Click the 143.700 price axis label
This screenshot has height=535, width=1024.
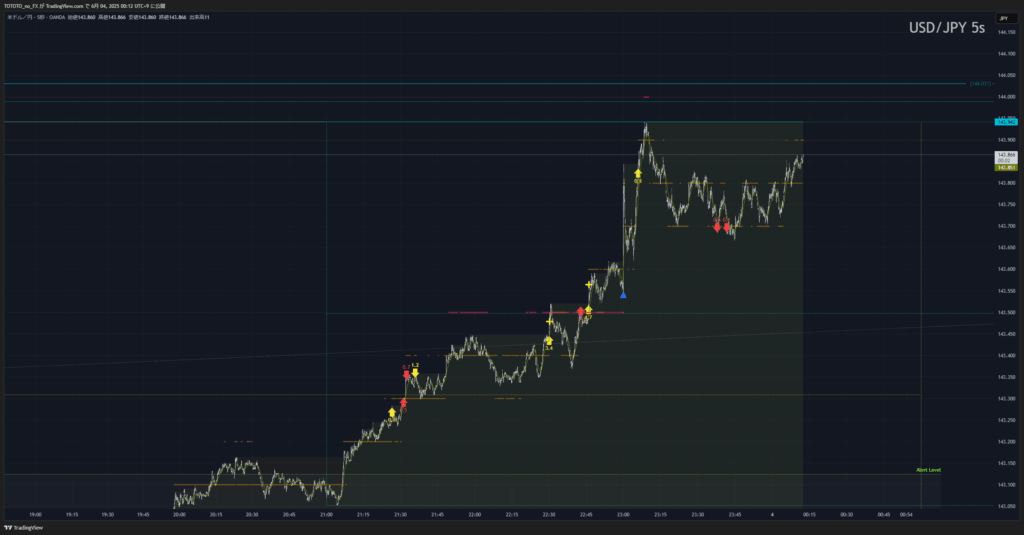[1006, 226]
